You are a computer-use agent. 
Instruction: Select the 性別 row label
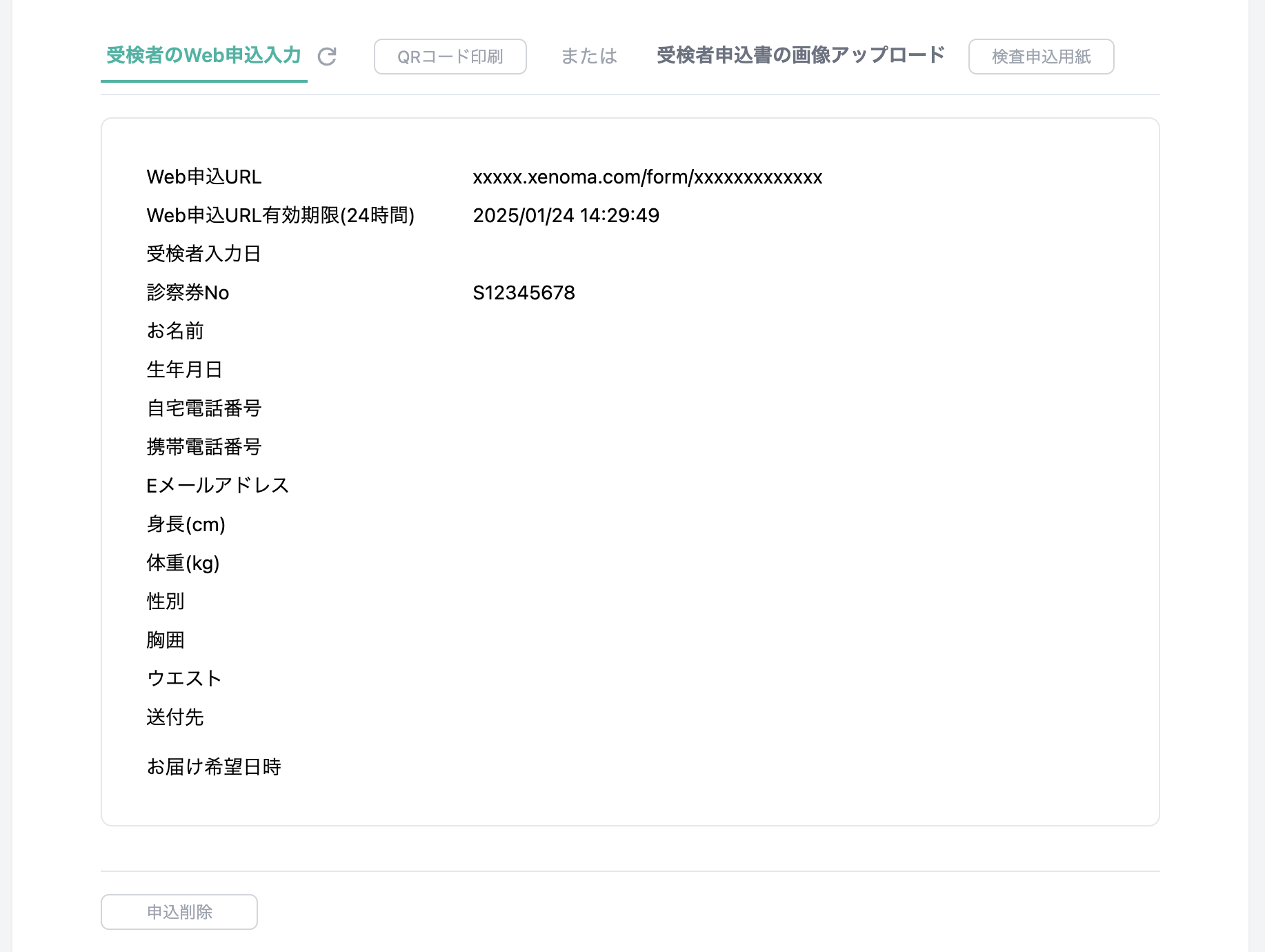click(166, 602)
